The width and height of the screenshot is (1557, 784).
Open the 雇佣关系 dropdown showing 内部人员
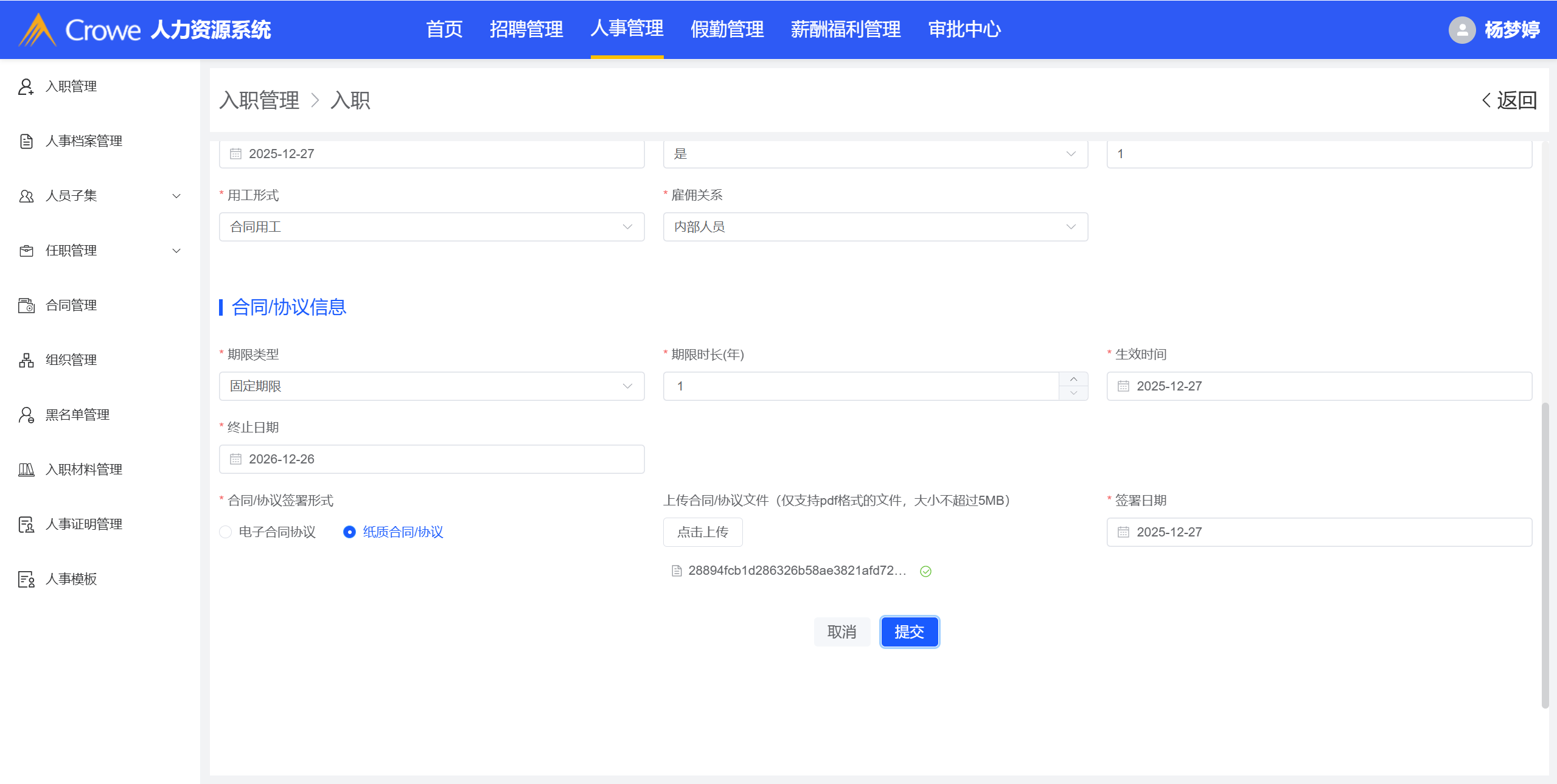click(874, 227)
